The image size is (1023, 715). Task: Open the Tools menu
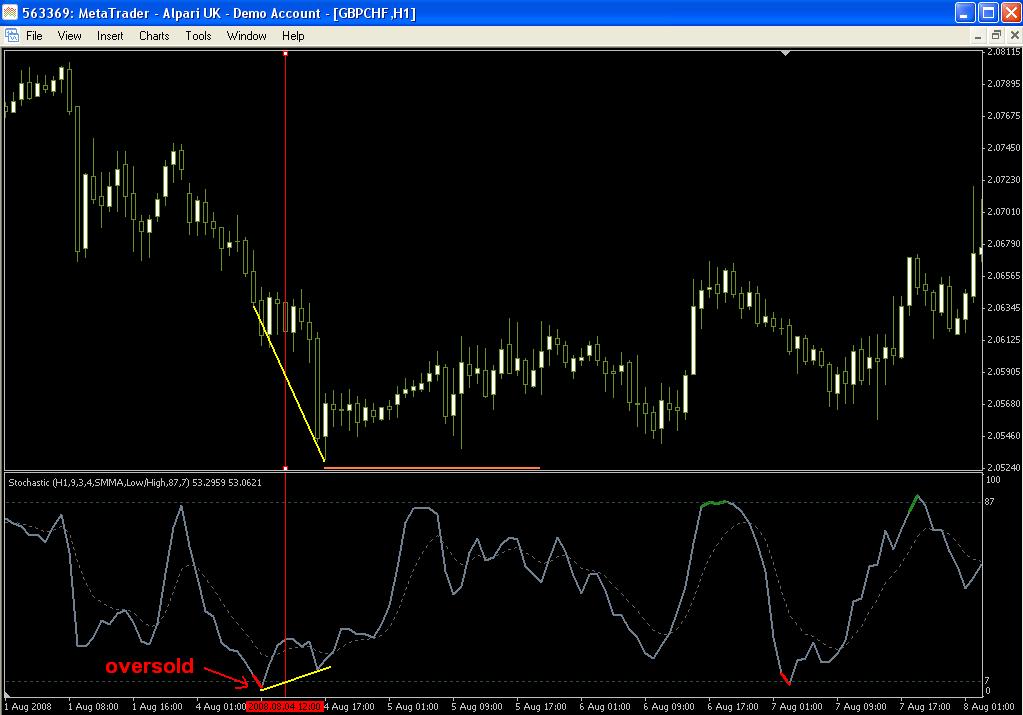[198, 35]
